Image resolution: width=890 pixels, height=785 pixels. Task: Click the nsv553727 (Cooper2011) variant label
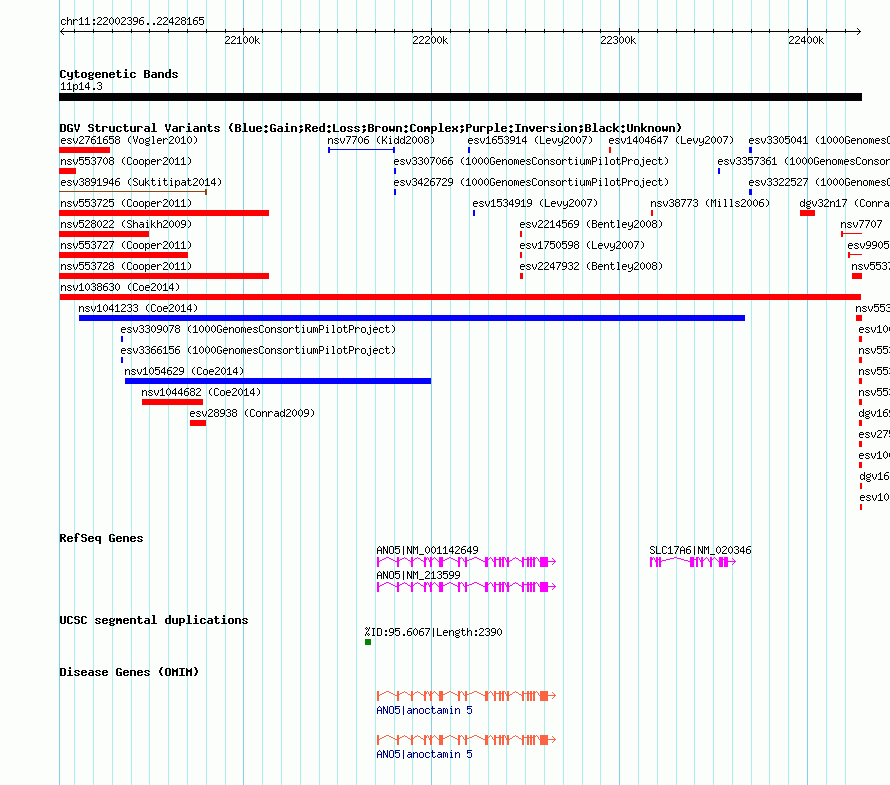pos(126,245)
